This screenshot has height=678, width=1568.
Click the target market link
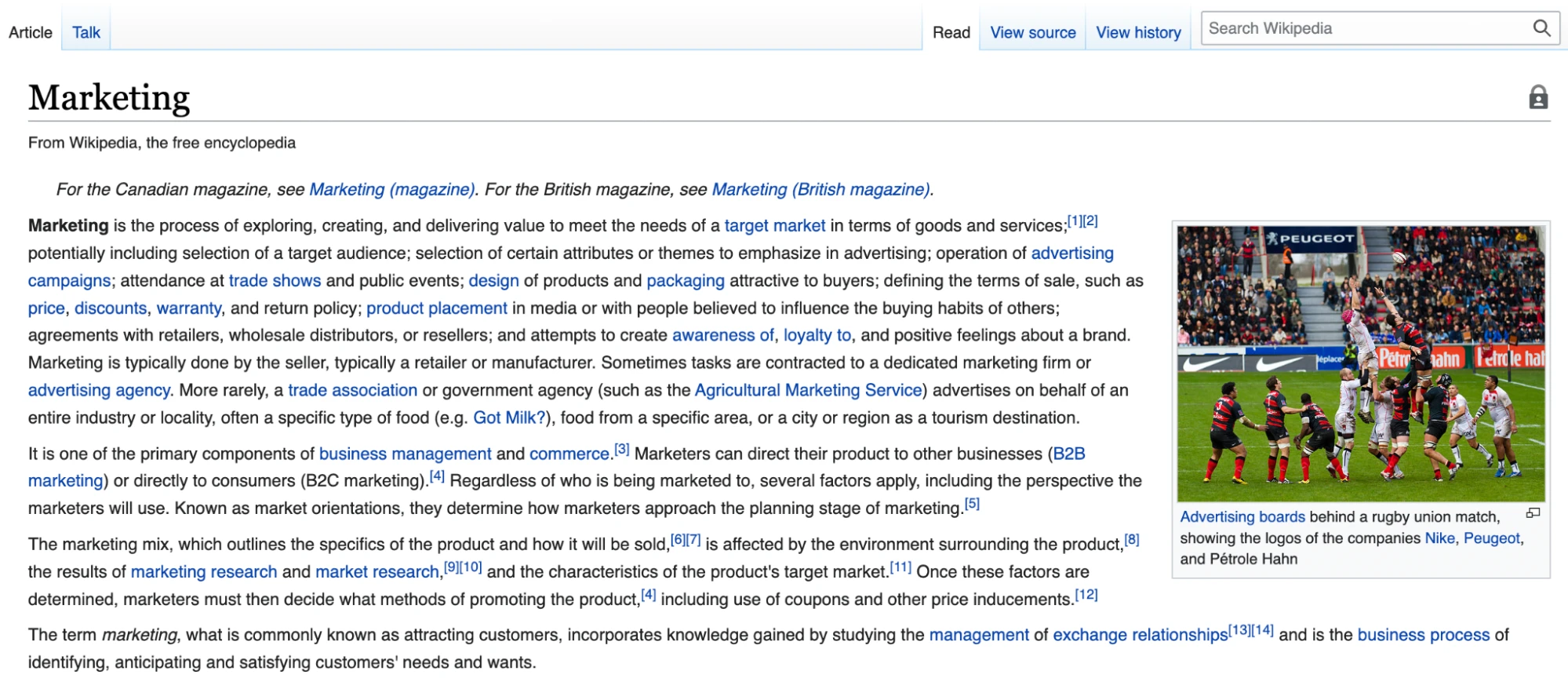(x=774, y=226)
